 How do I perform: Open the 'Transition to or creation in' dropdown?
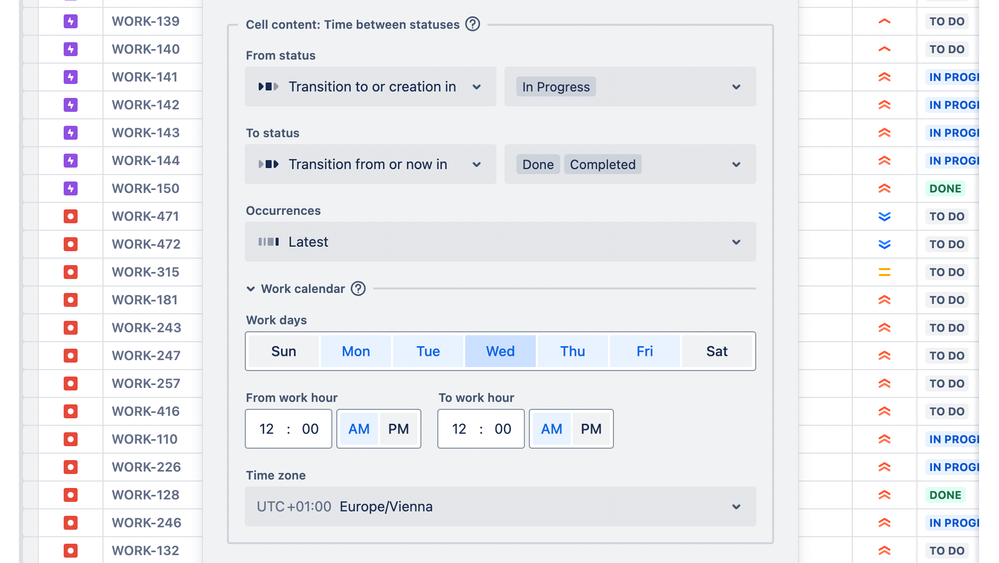[370, 87]
